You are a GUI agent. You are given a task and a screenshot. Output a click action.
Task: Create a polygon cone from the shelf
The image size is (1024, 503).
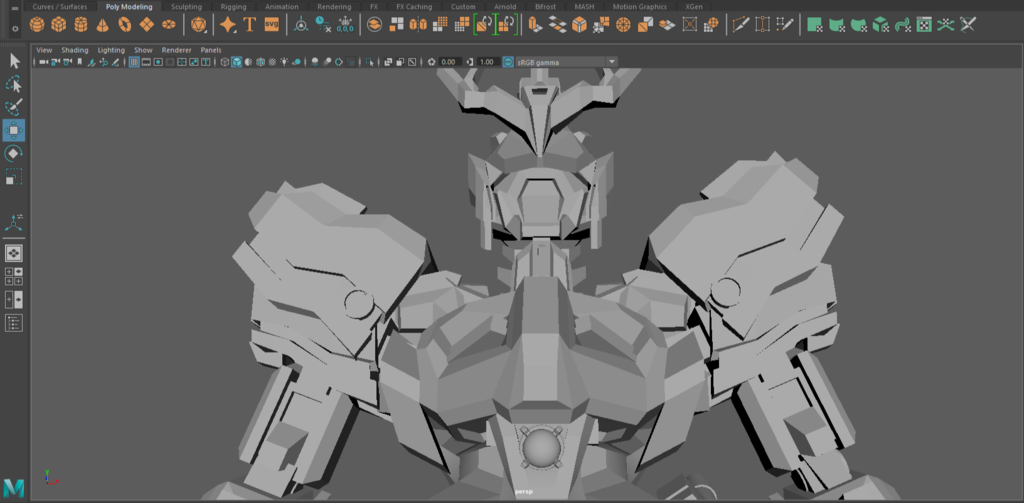coord(103,25)
